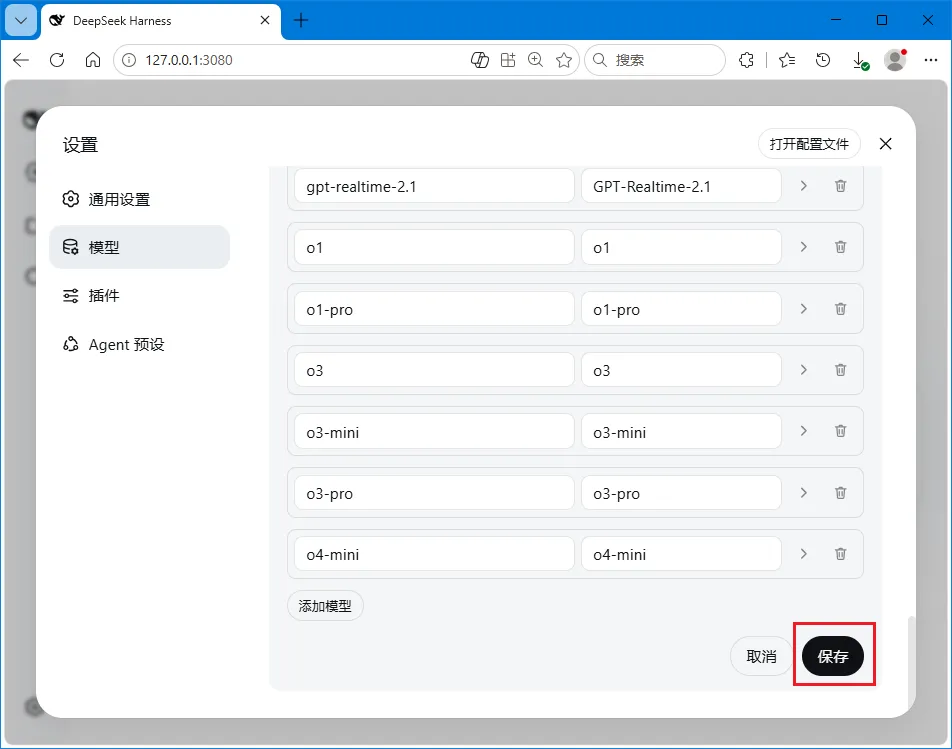Edit the o3 display name field
Viewport: 952px width, 749px height.
click(681, 370)
